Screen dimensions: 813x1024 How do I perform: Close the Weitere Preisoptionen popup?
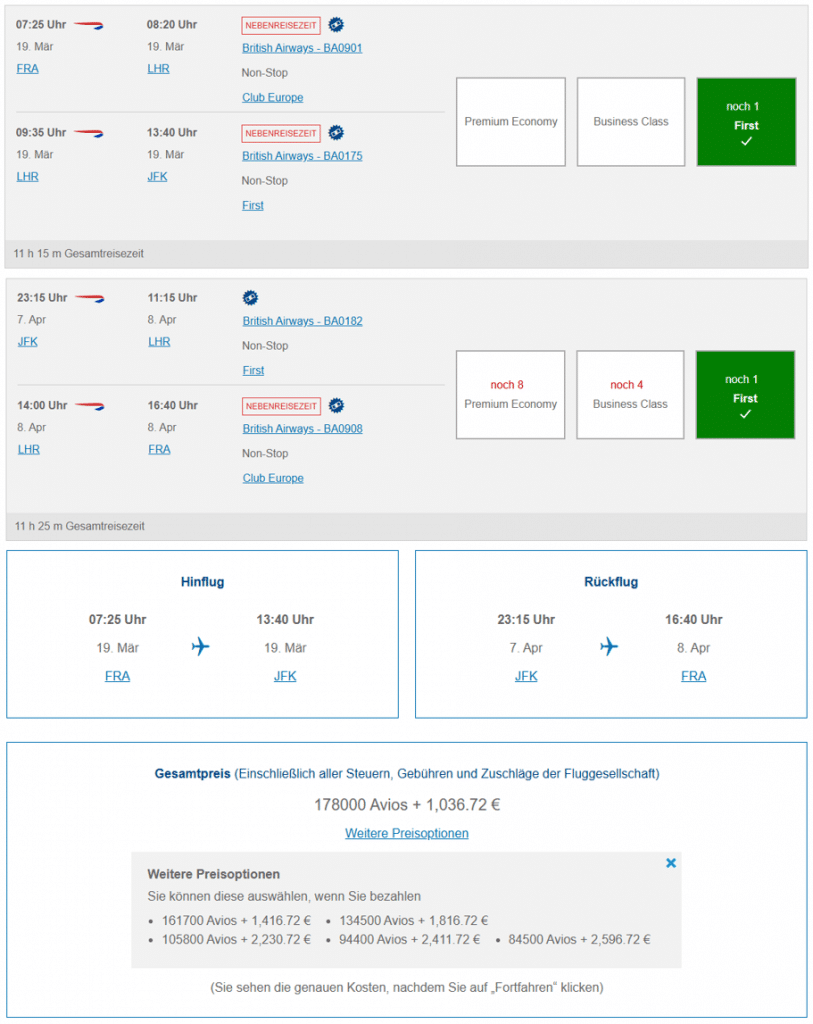click(x=671, y=863)
